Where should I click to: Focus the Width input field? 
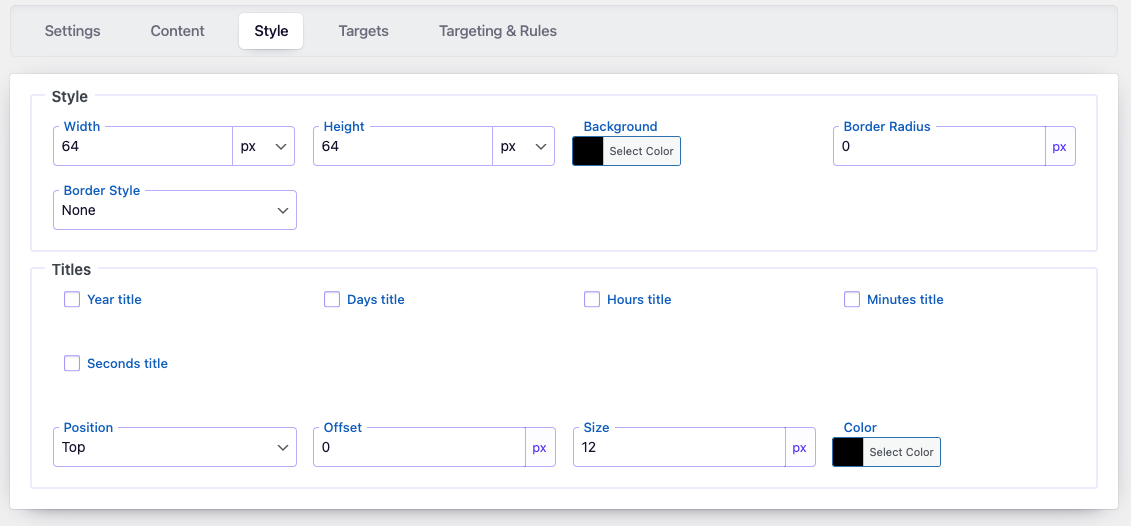[x=143, y=146]
